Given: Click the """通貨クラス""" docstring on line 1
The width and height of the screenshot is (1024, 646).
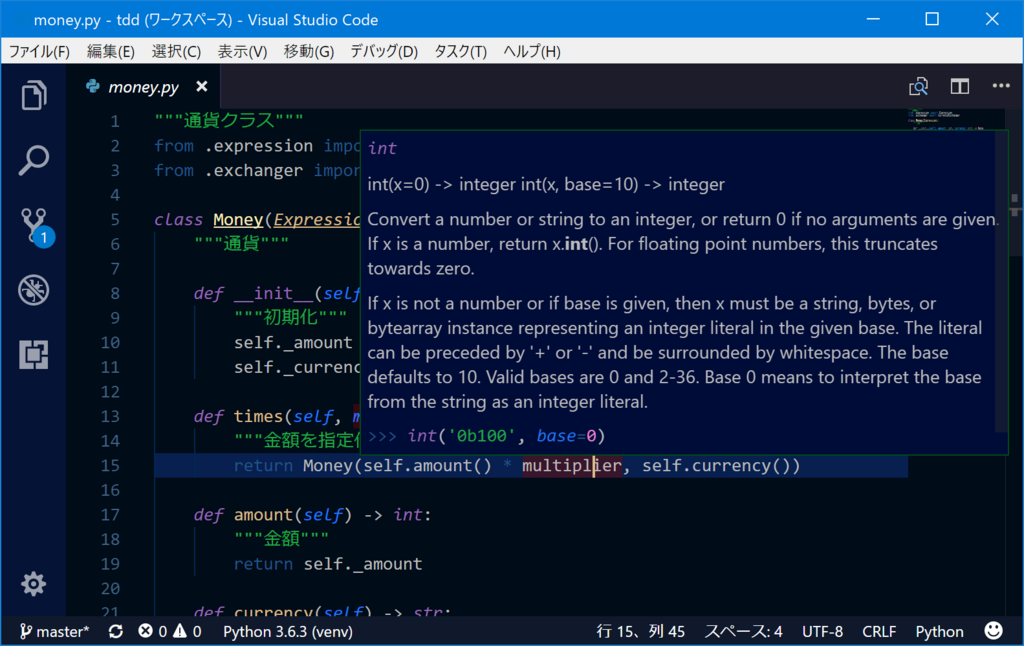Looking at the screenshot, I should coord(229,120).
